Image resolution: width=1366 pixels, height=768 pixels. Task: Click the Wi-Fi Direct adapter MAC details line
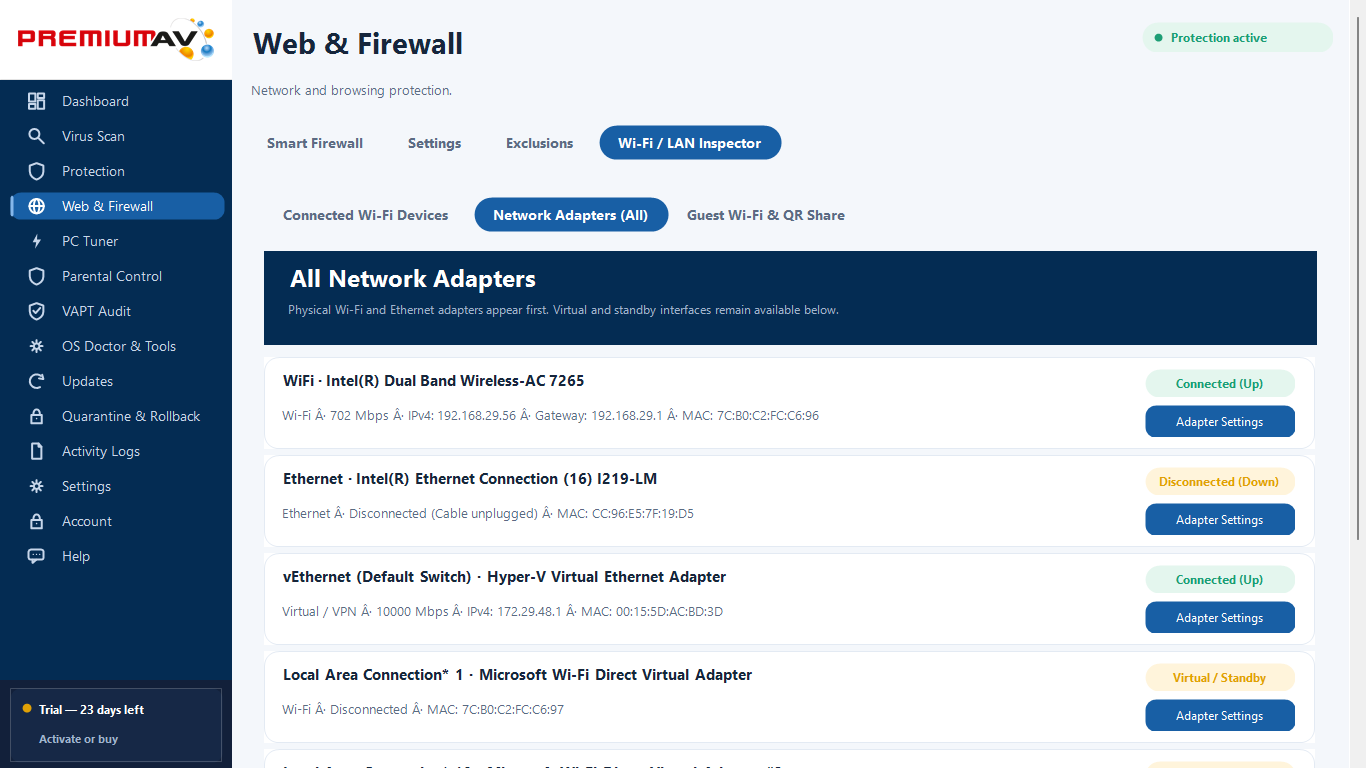point(423,710)
